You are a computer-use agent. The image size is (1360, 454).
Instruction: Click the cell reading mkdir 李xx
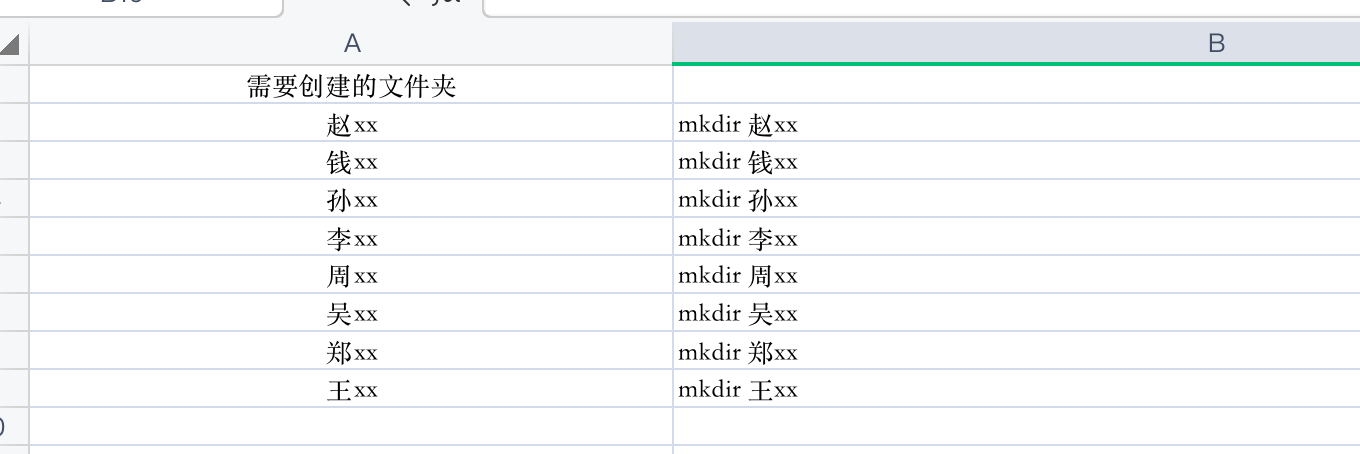(x=738, y=238)
